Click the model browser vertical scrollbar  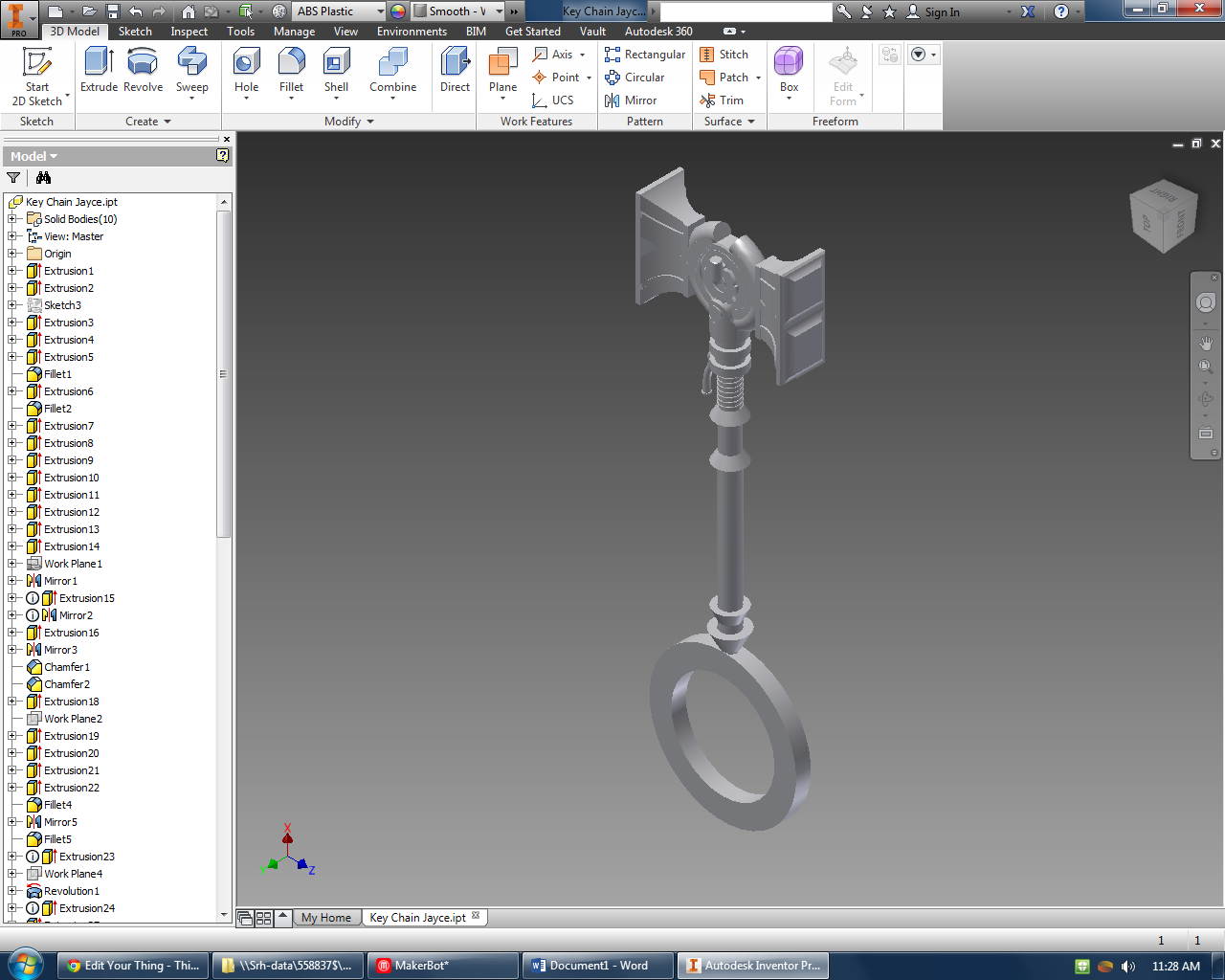tap(224, 373)
